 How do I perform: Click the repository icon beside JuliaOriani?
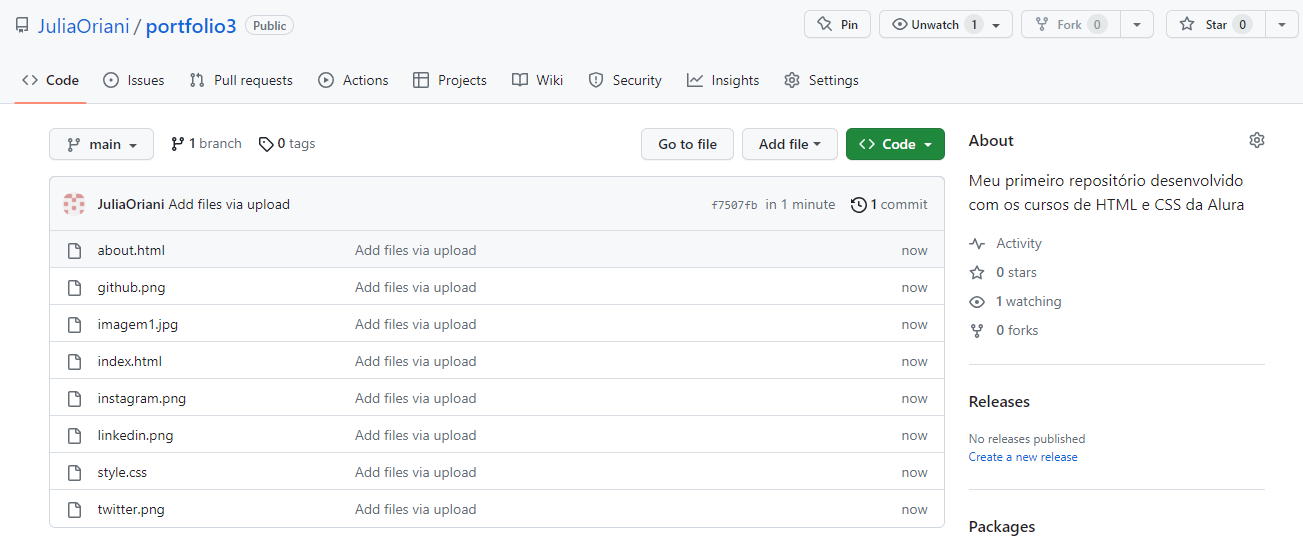click(x=22, y=25)
